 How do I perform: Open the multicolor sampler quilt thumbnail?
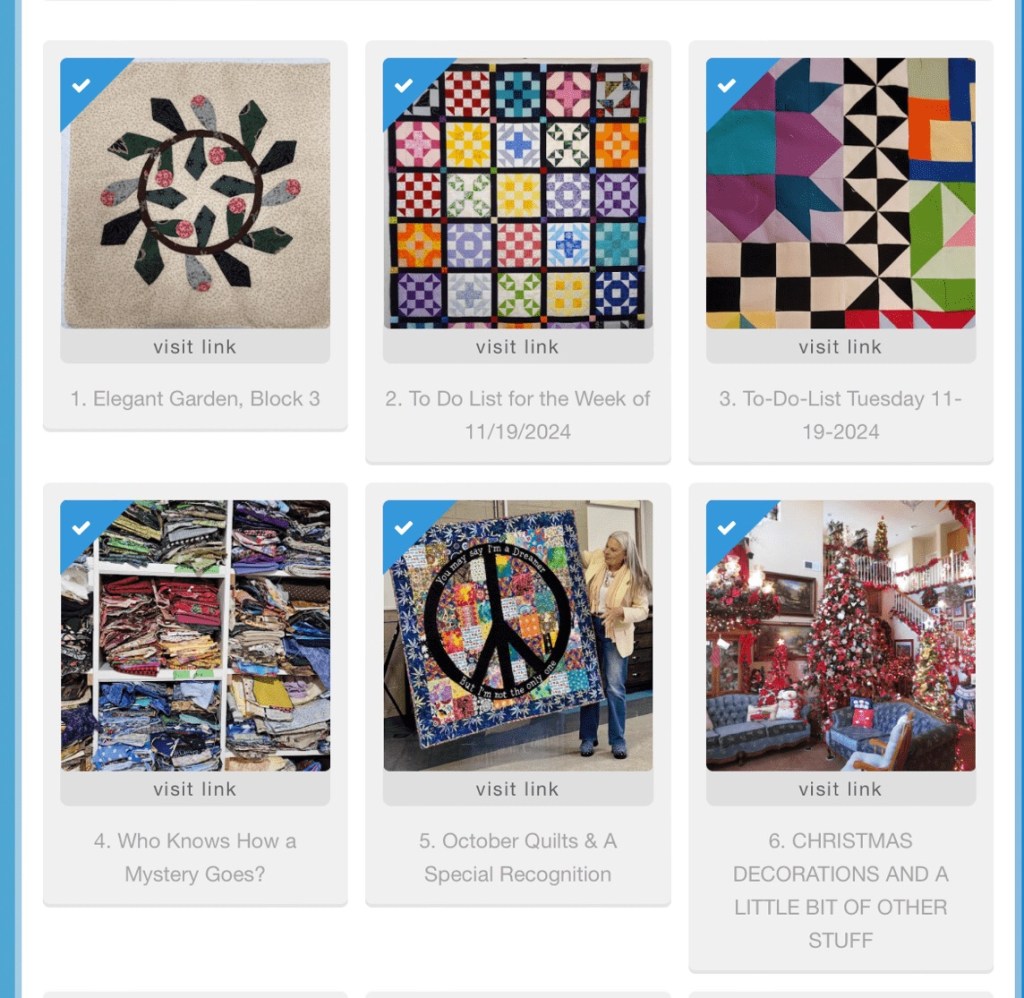[518, 193]
